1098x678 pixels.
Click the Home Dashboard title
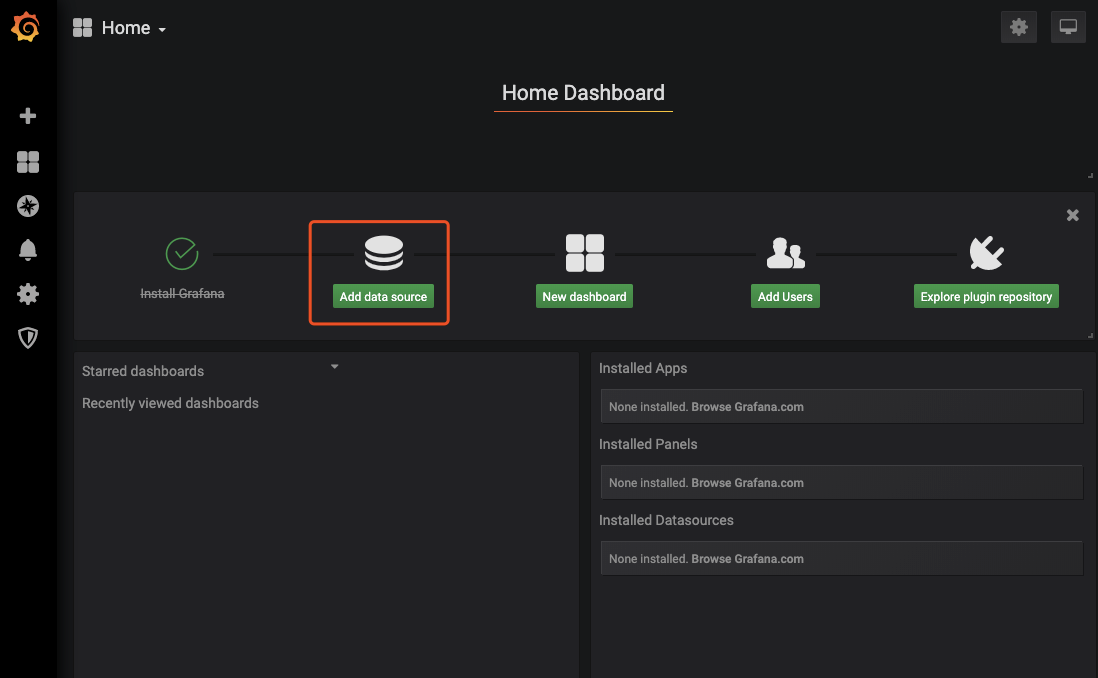click(583, 92)
